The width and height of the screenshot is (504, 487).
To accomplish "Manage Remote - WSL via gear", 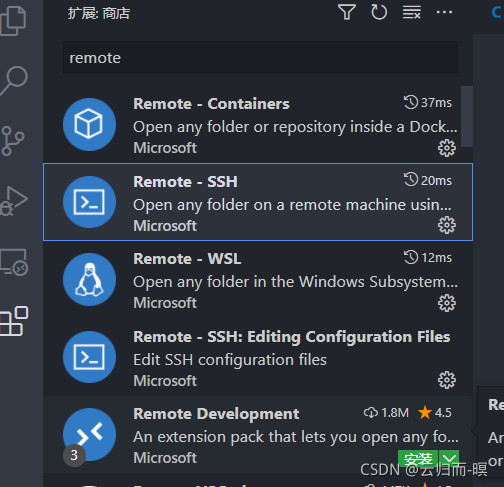I will click(447, 303).
